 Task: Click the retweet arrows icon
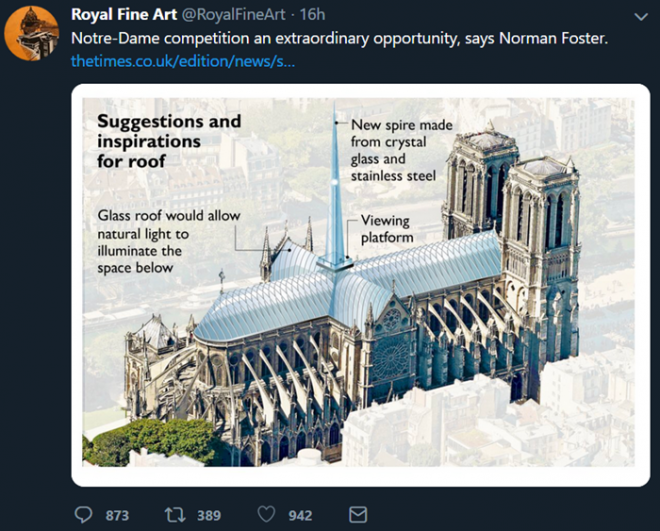[x=174, y=515]
